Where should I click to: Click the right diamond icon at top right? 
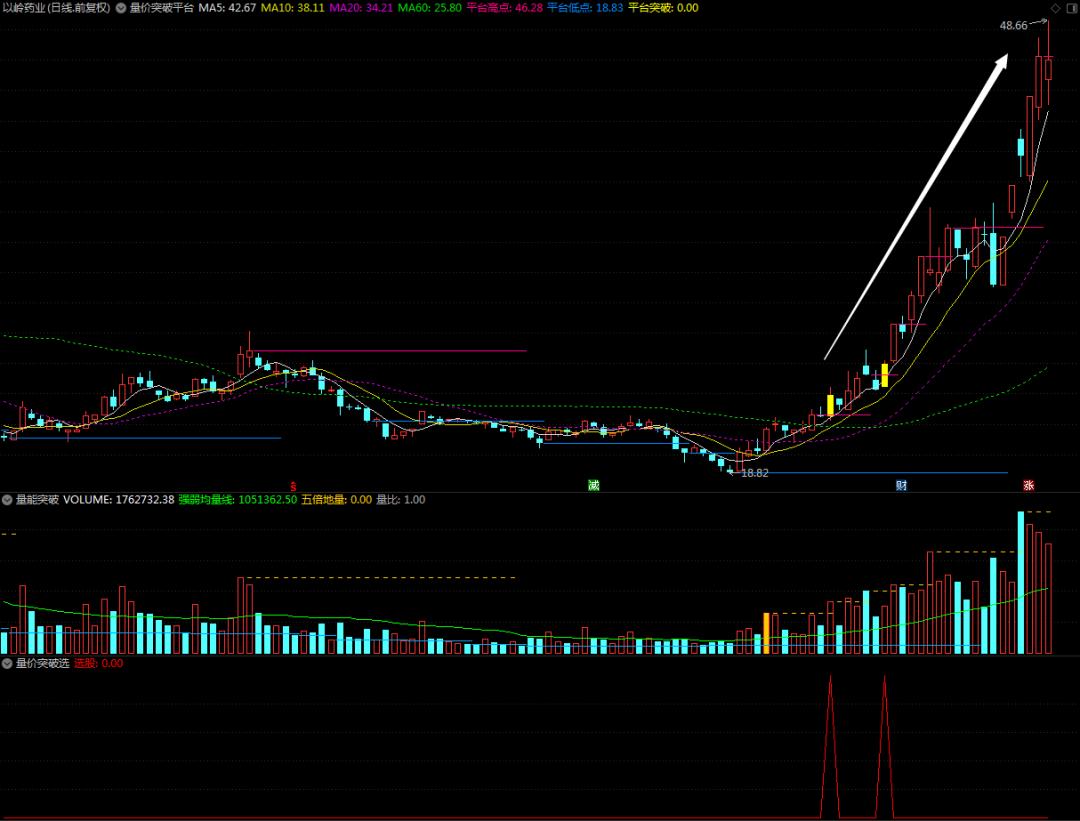point(1070,8)
